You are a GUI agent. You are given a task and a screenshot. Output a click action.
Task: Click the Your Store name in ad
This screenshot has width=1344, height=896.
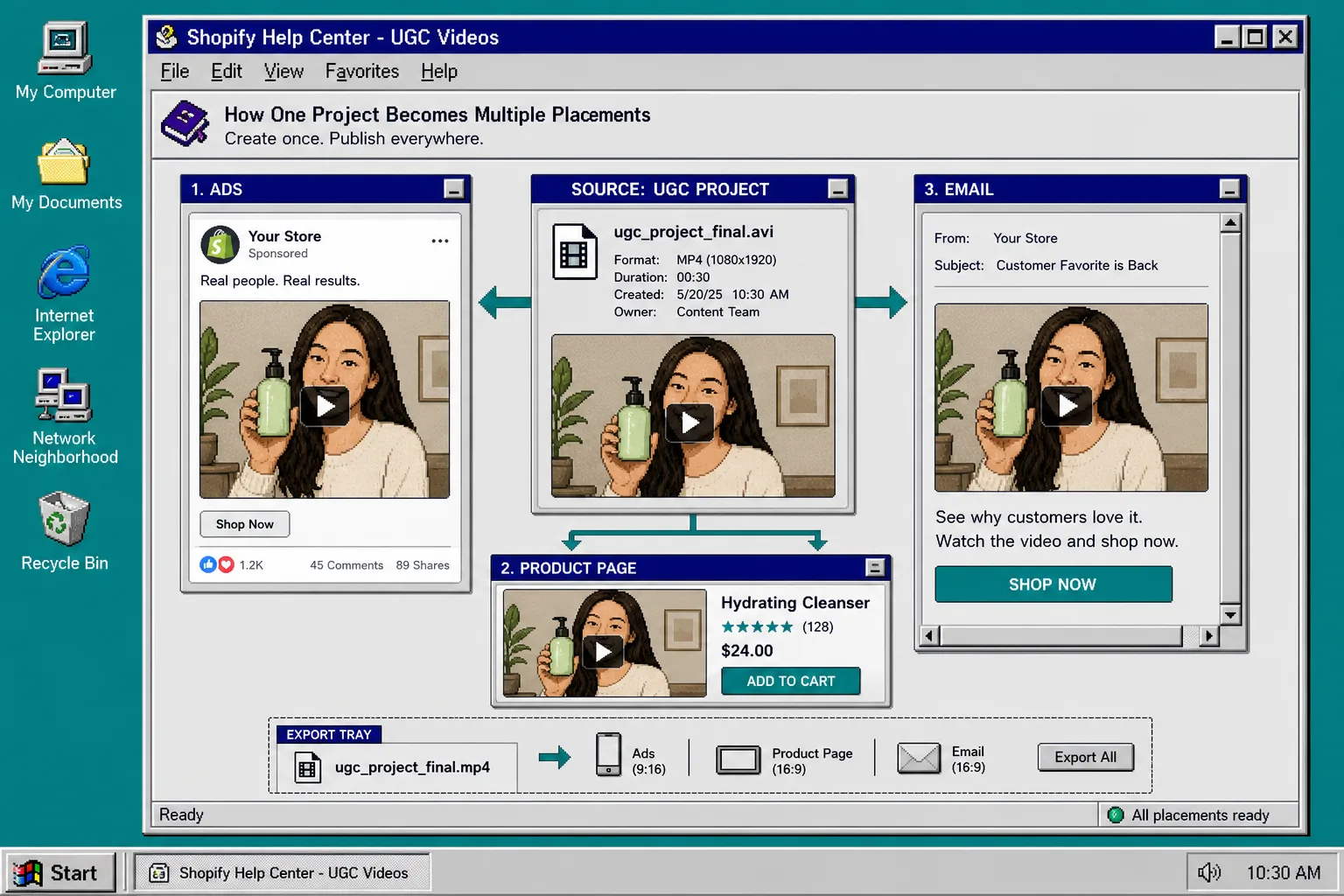coord(284,236)
